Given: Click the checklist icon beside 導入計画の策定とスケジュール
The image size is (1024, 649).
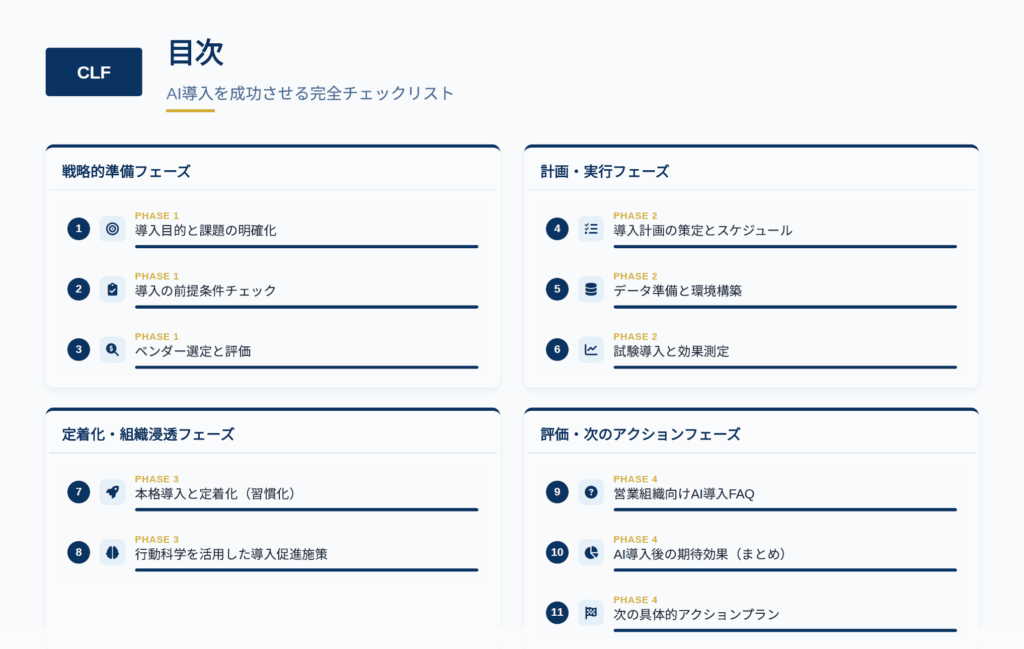Looking at the screenshot, I should [x=591, y=229].
